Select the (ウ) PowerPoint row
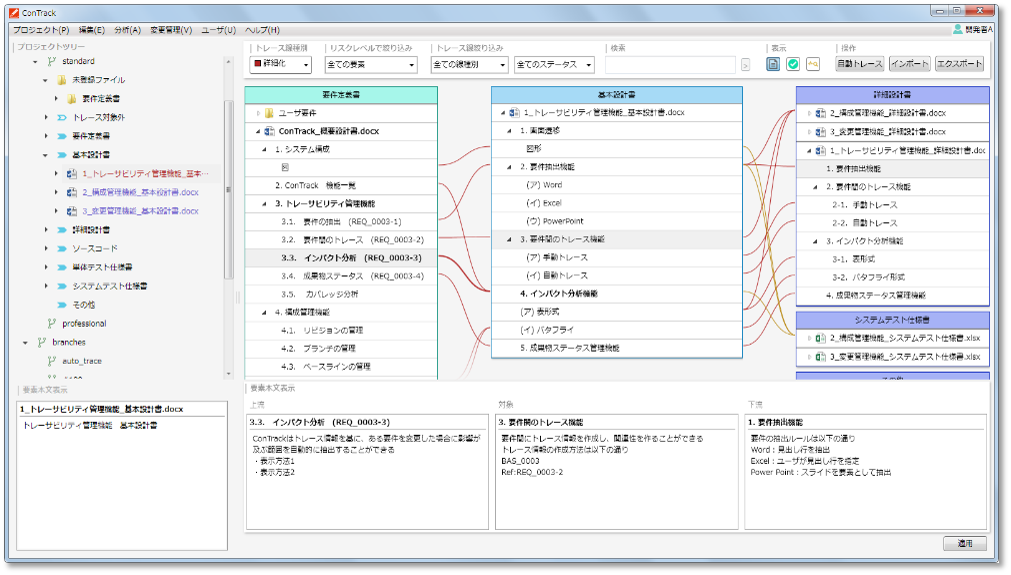This screenshot has height=575, width=1011. (617, 221)
